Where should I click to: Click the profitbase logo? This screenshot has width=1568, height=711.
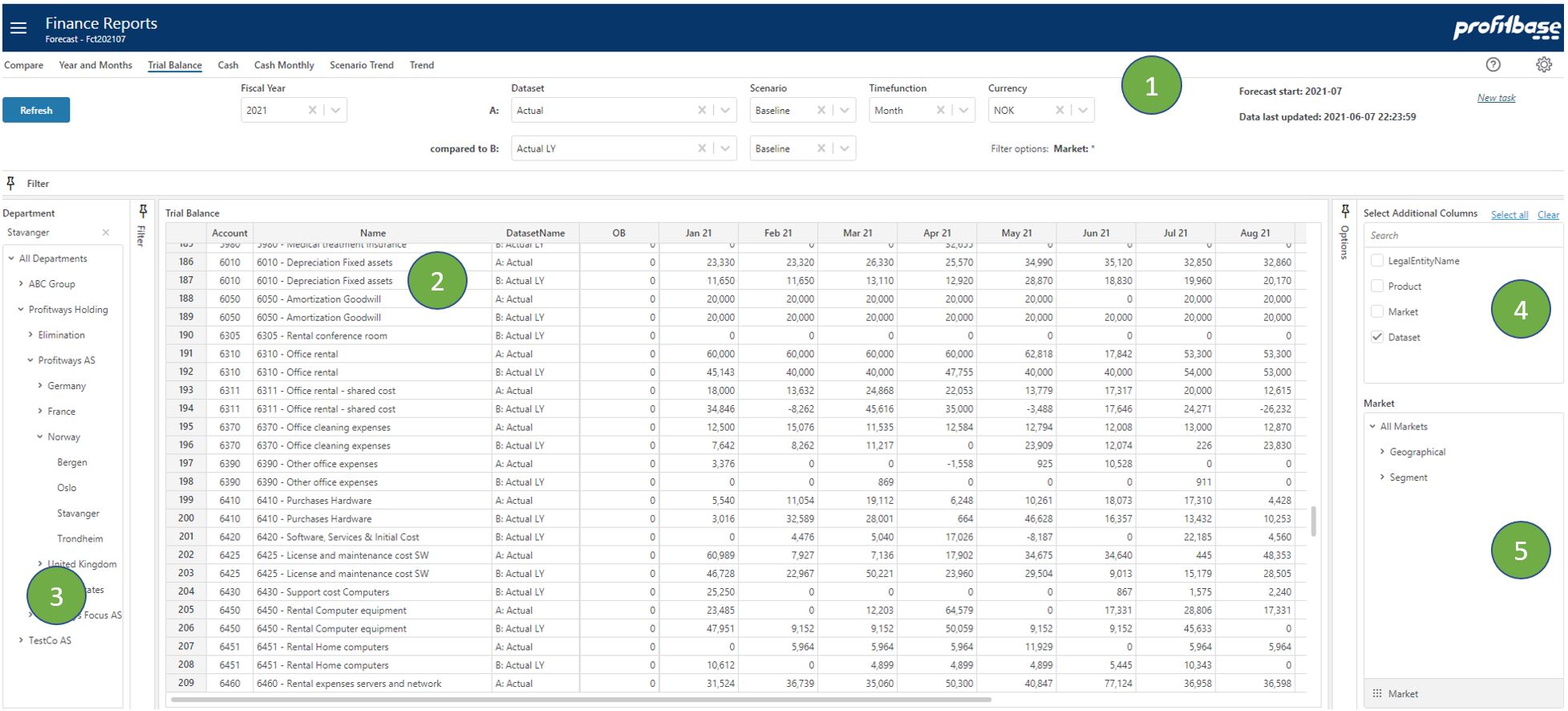coord(1506,28)
